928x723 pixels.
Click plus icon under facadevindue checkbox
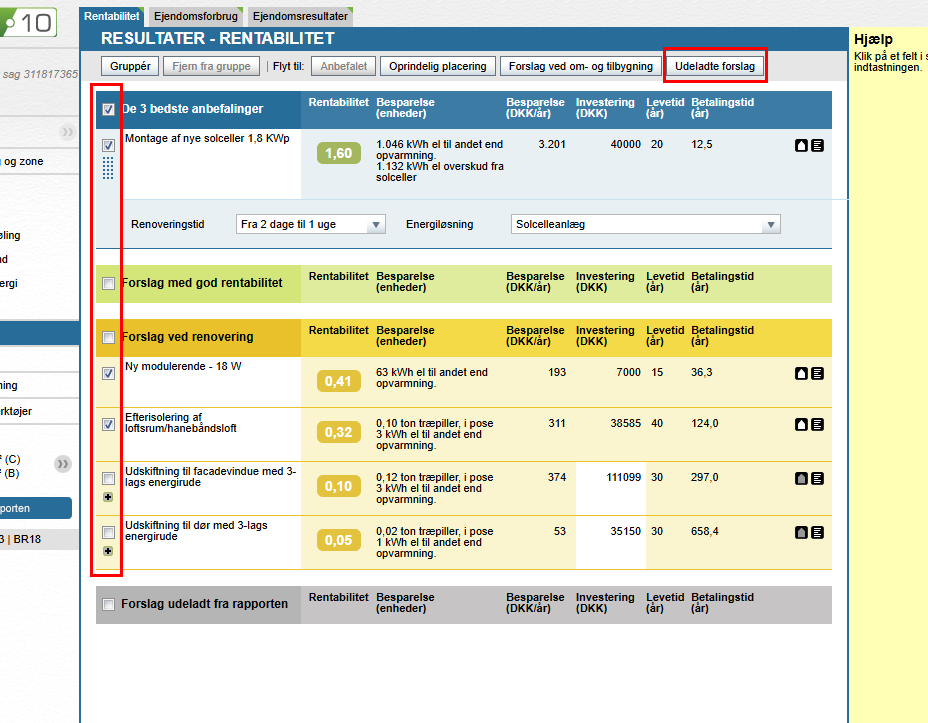[x=108, y=497]
